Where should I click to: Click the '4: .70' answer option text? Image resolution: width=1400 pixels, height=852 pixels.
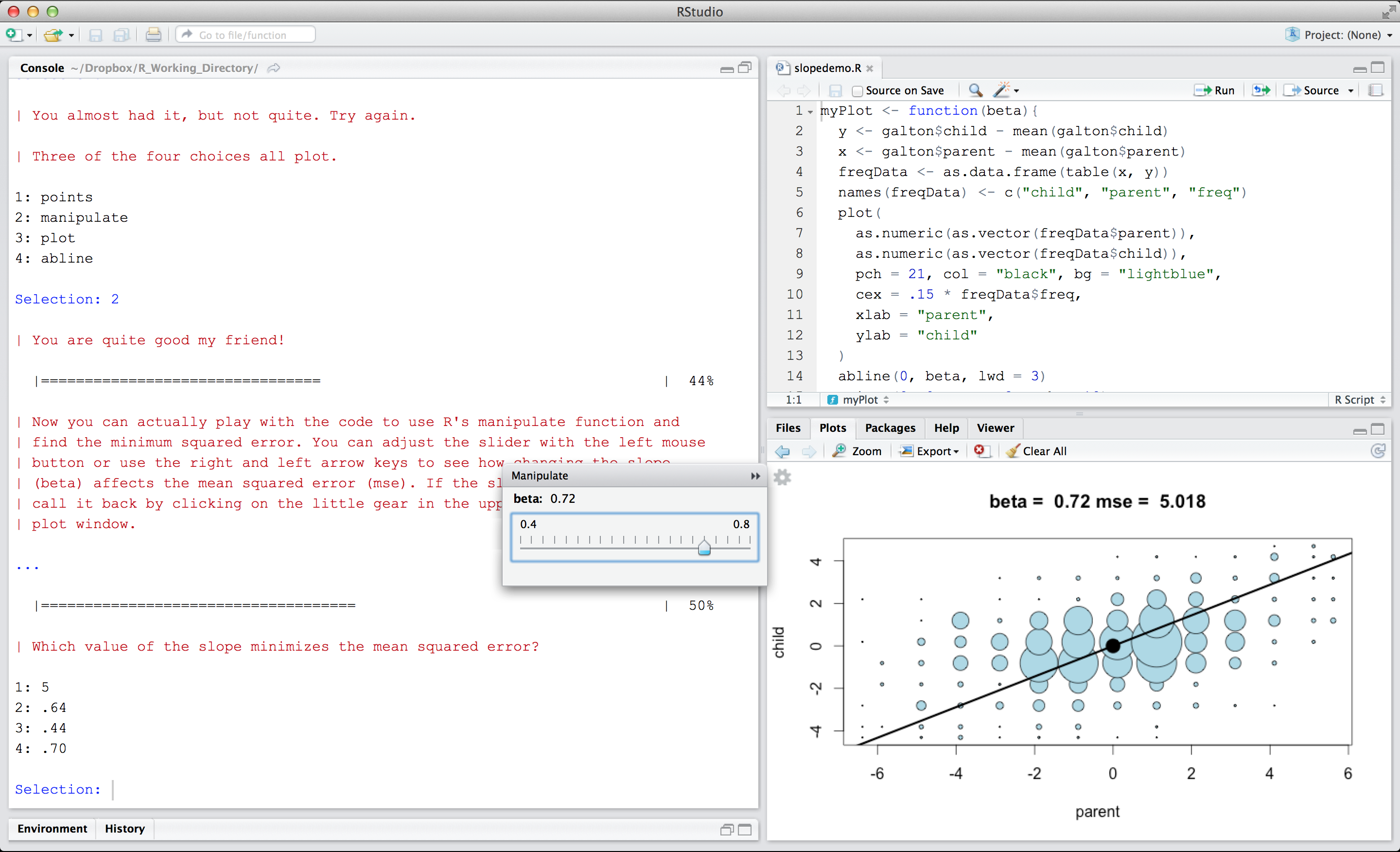click(x=41, y=748)
